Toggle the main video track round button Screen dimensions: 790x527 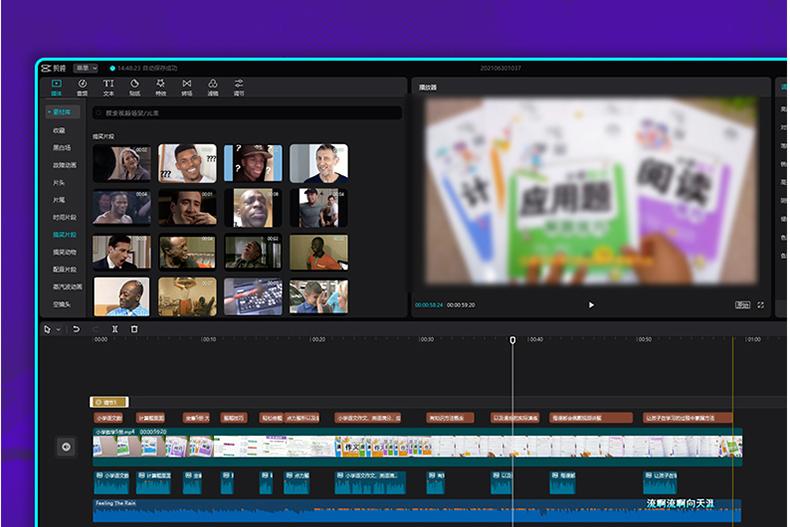pos(67,447)
